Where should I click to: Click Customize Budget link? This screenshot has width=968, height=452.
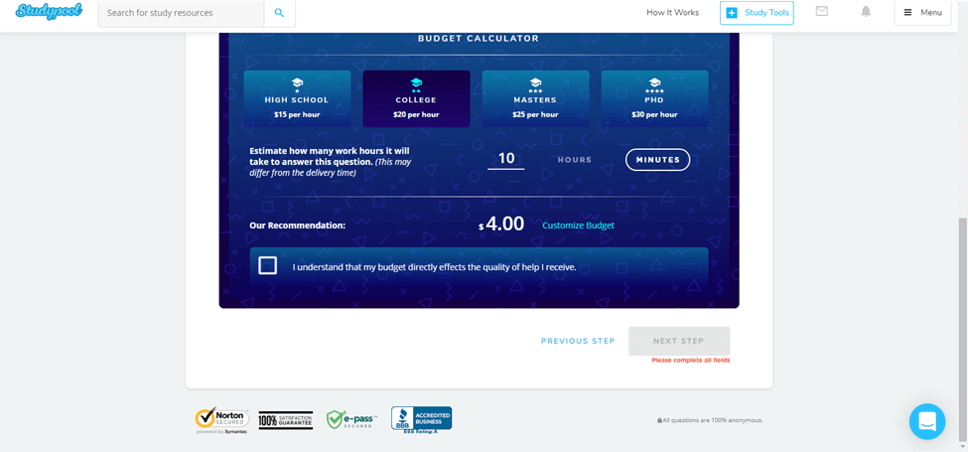point(578,225)
